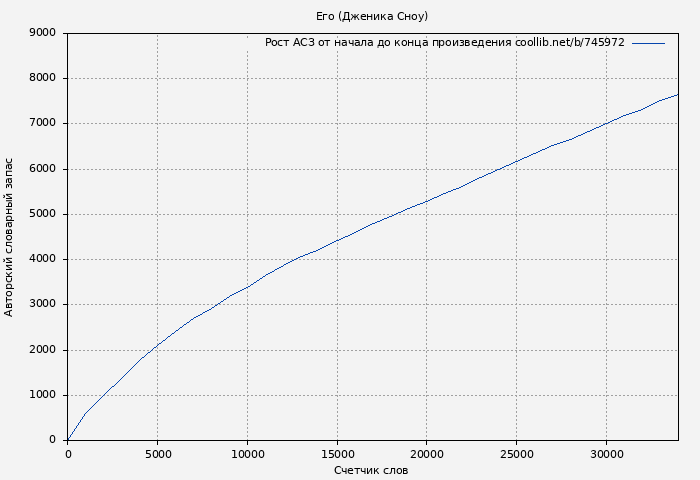This screenshot has height=480, width=700.
Task: Click the 20000 tick label on the X-axis
Action: point(426,453)
